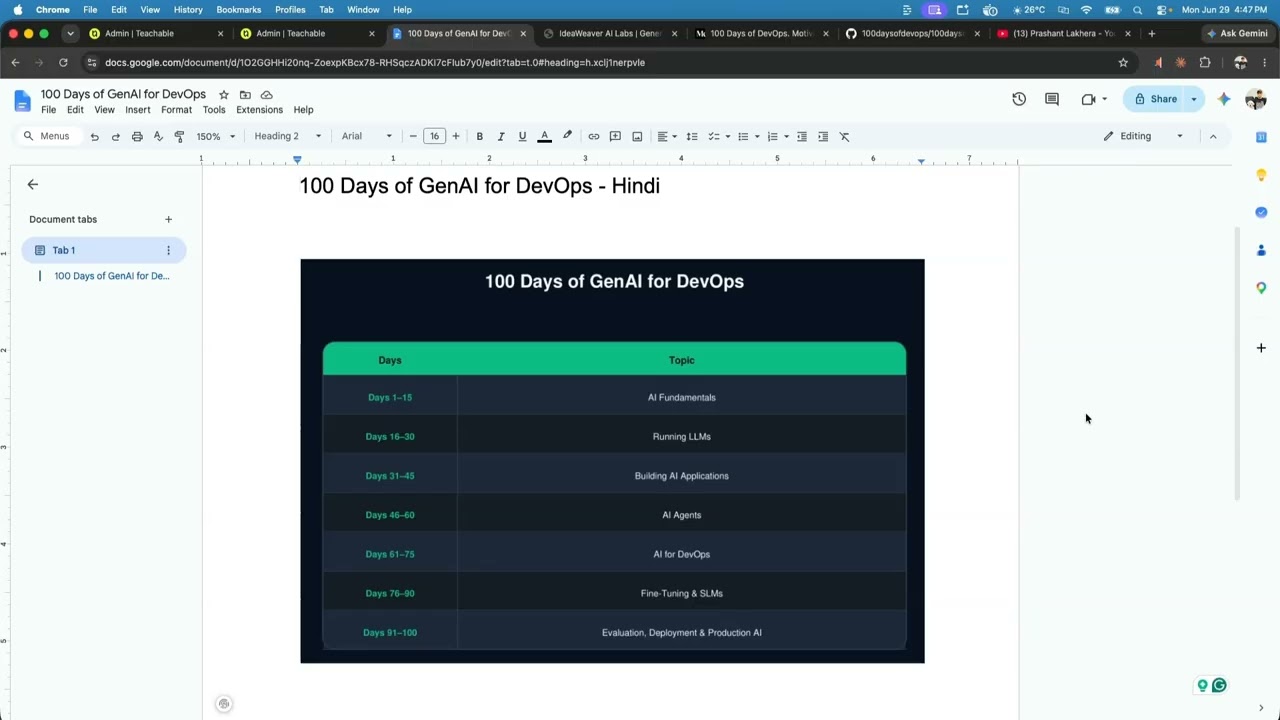This screenshot has height=720, width=1280.
Task: Toggle bold formatting
Action: click(x=479, y=136)
